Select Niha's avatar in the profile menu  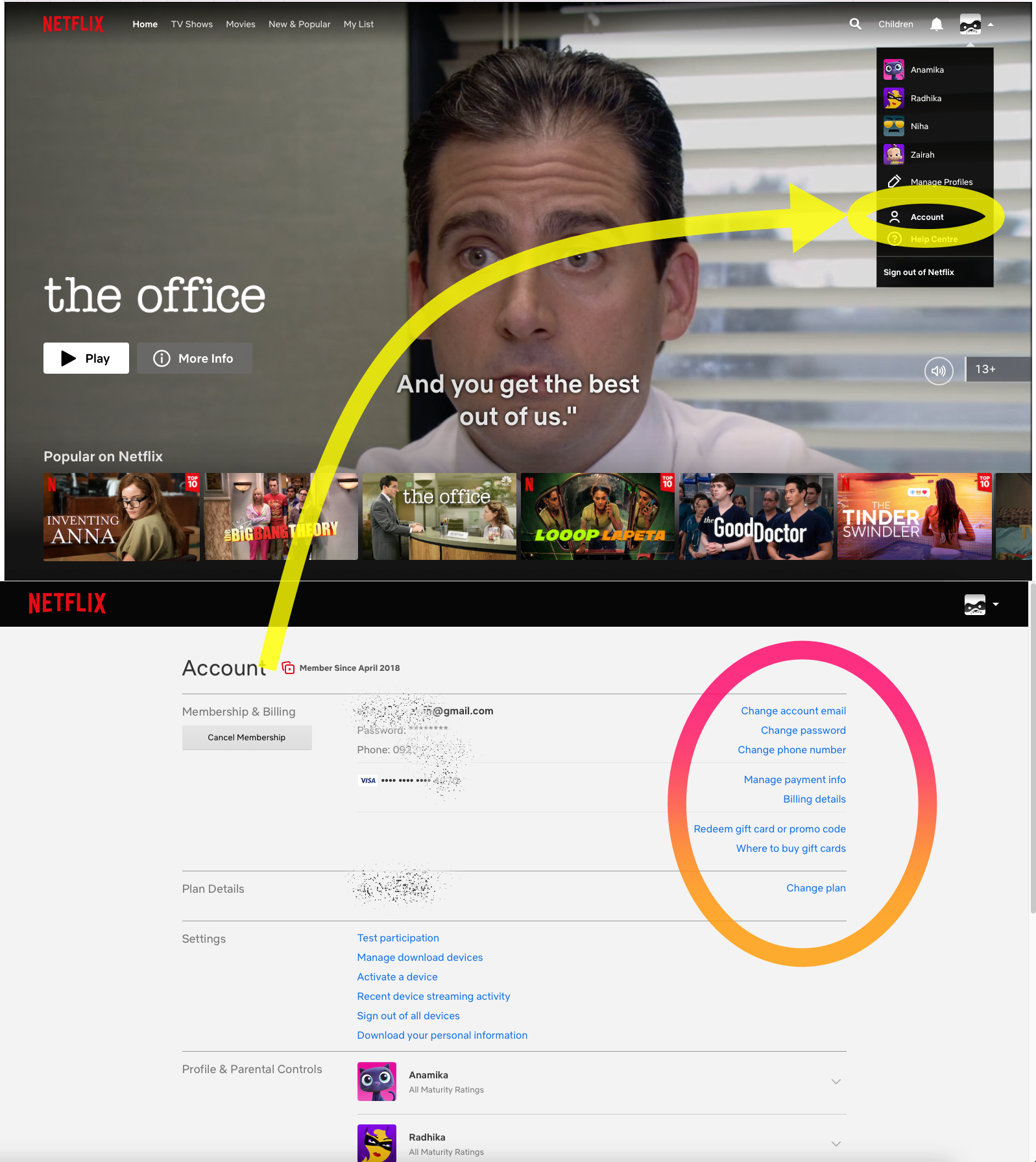click(x=894, y=126)
